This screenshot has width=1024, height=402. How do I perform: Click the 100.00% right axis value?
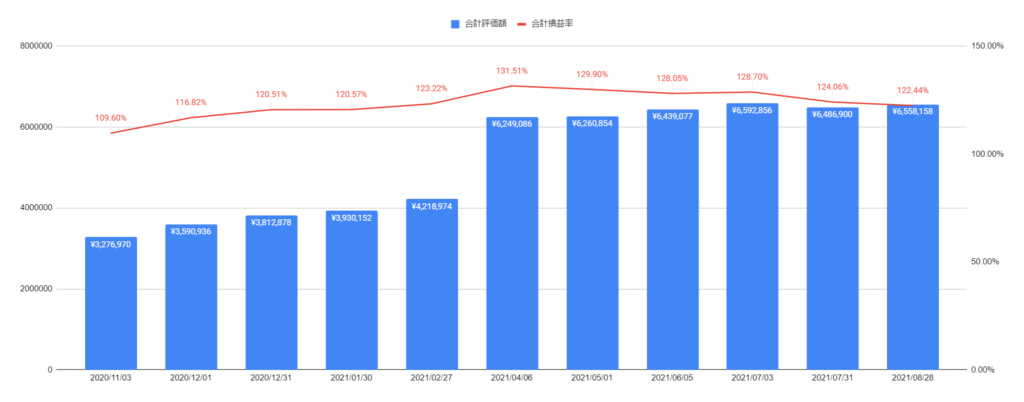985,154
